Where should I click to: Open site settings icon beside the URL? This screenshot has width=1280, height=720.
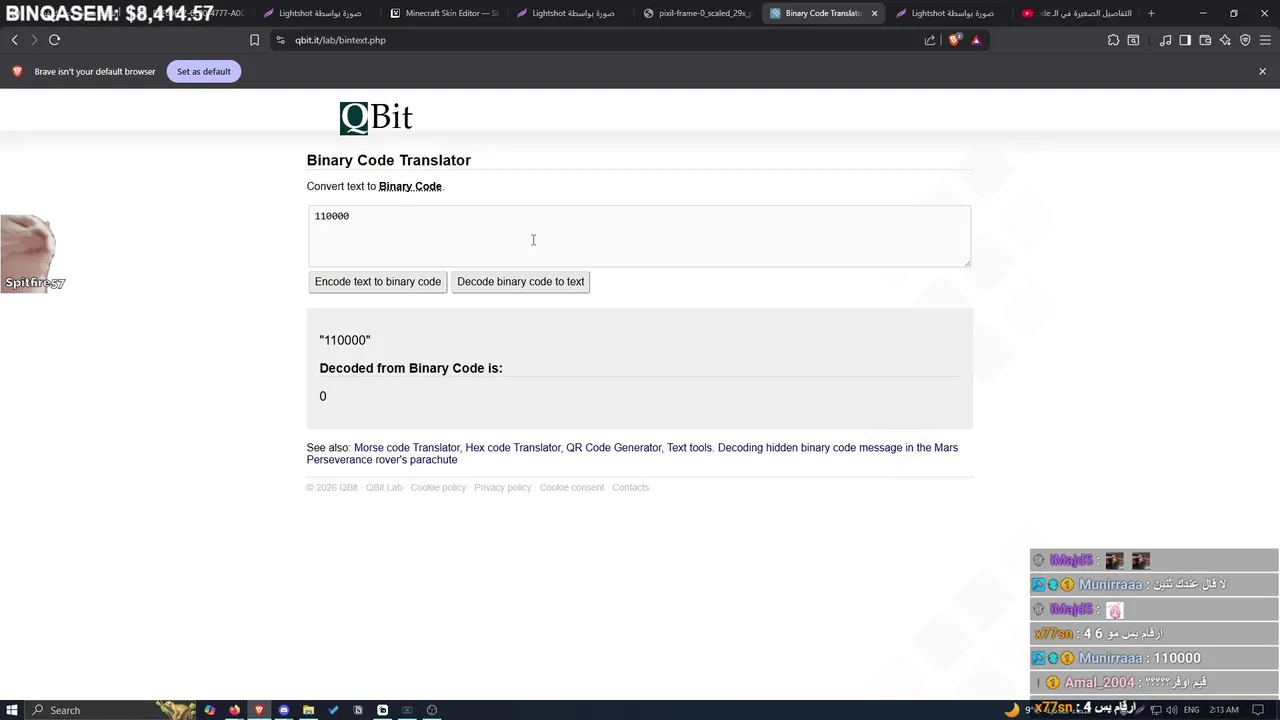pyautogui.click(x=280, y=40)
